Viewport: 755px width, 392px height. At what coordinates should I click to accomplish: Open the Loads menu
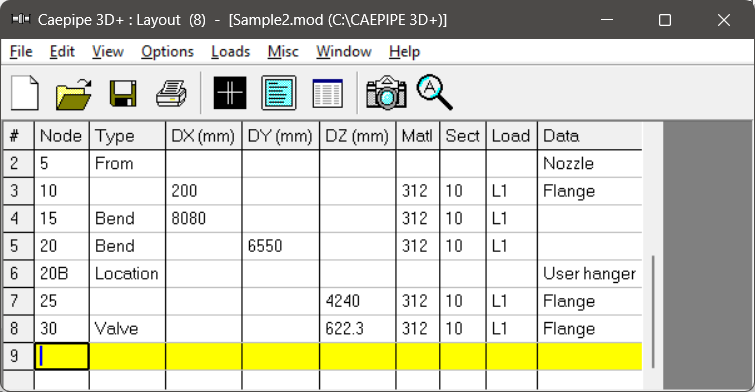coord(231,52)
